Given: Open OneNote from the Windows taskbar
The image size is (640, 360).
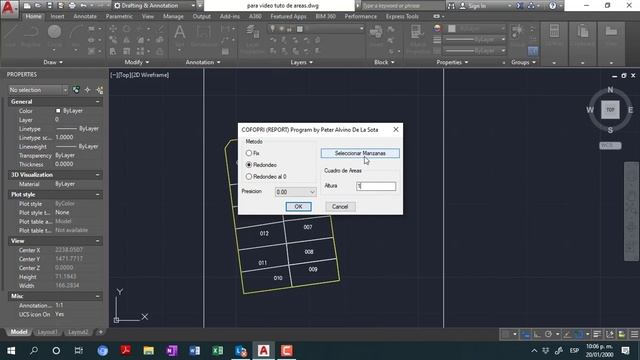Looking at the screenshot, I should pyautogui.click(x=172, y=351).
